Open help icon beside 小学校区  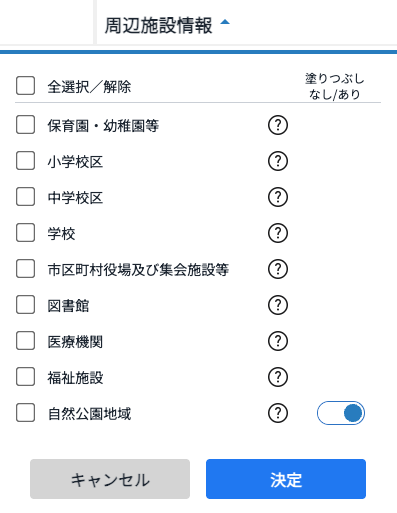278,161
